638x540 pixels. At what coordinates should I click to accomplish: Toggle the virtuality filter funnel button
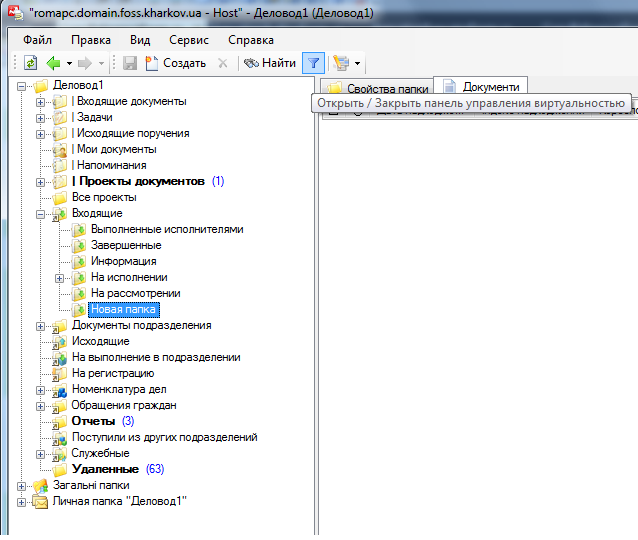coord(313,63)
